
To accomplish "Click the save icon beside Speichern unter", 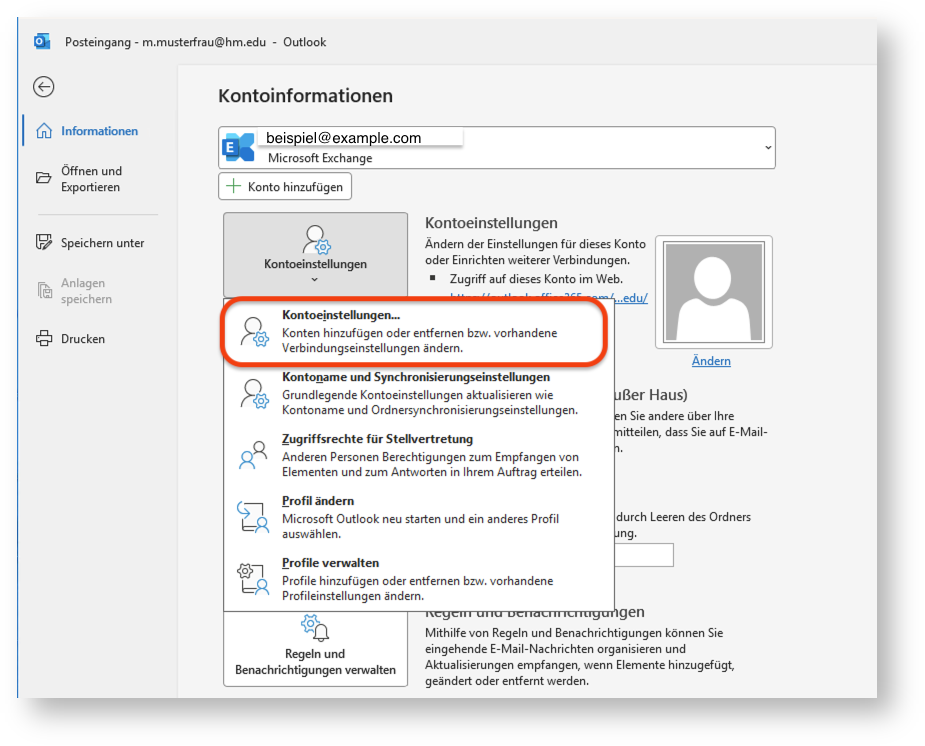I will coord(44,242).
